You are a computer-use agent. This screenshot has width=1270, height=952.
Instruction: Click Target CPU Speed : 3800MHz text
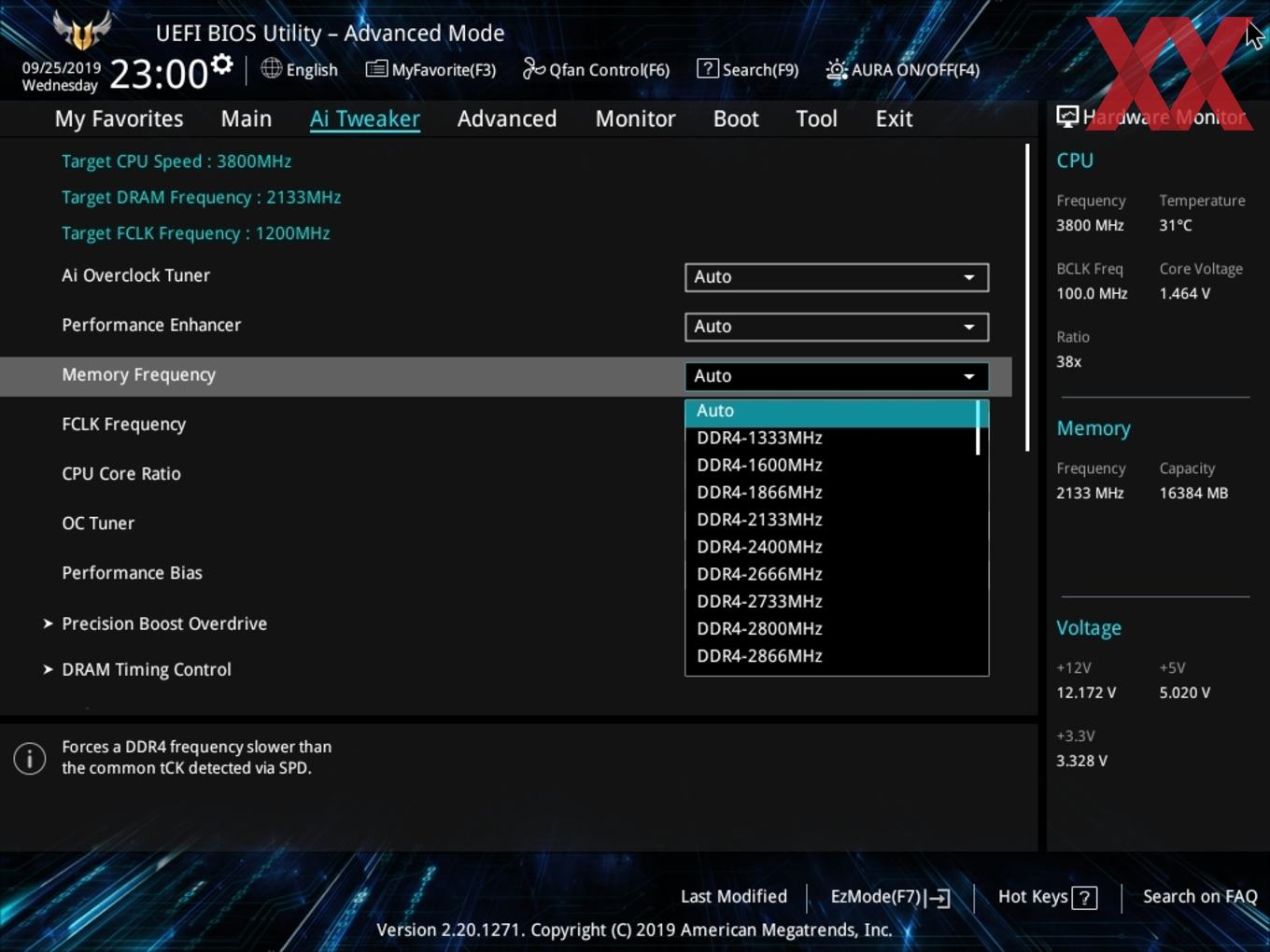(x=176, y=161)
